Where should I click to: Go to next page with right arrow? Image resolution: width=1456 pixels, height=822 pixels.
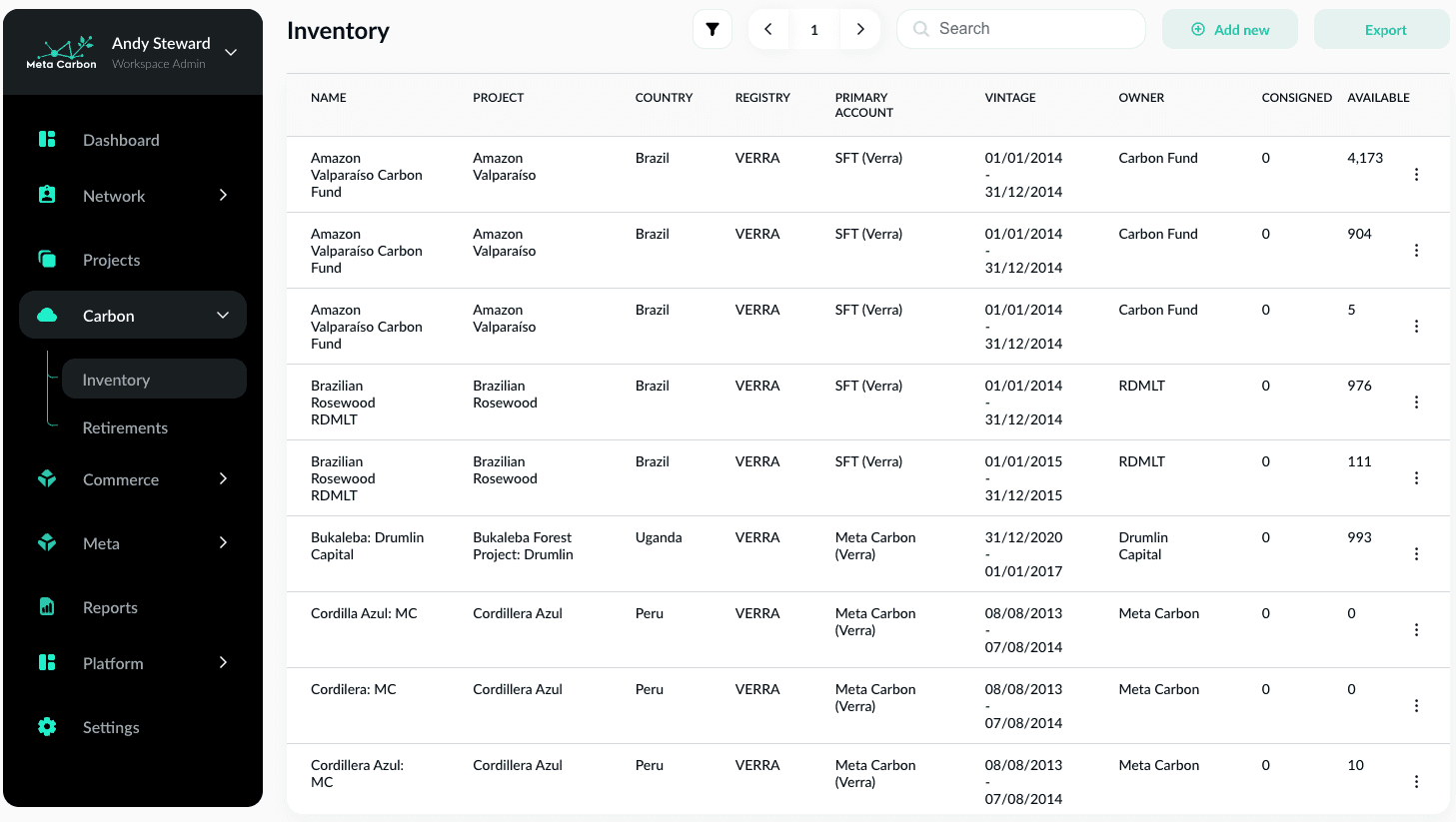[x=860, y=29]
